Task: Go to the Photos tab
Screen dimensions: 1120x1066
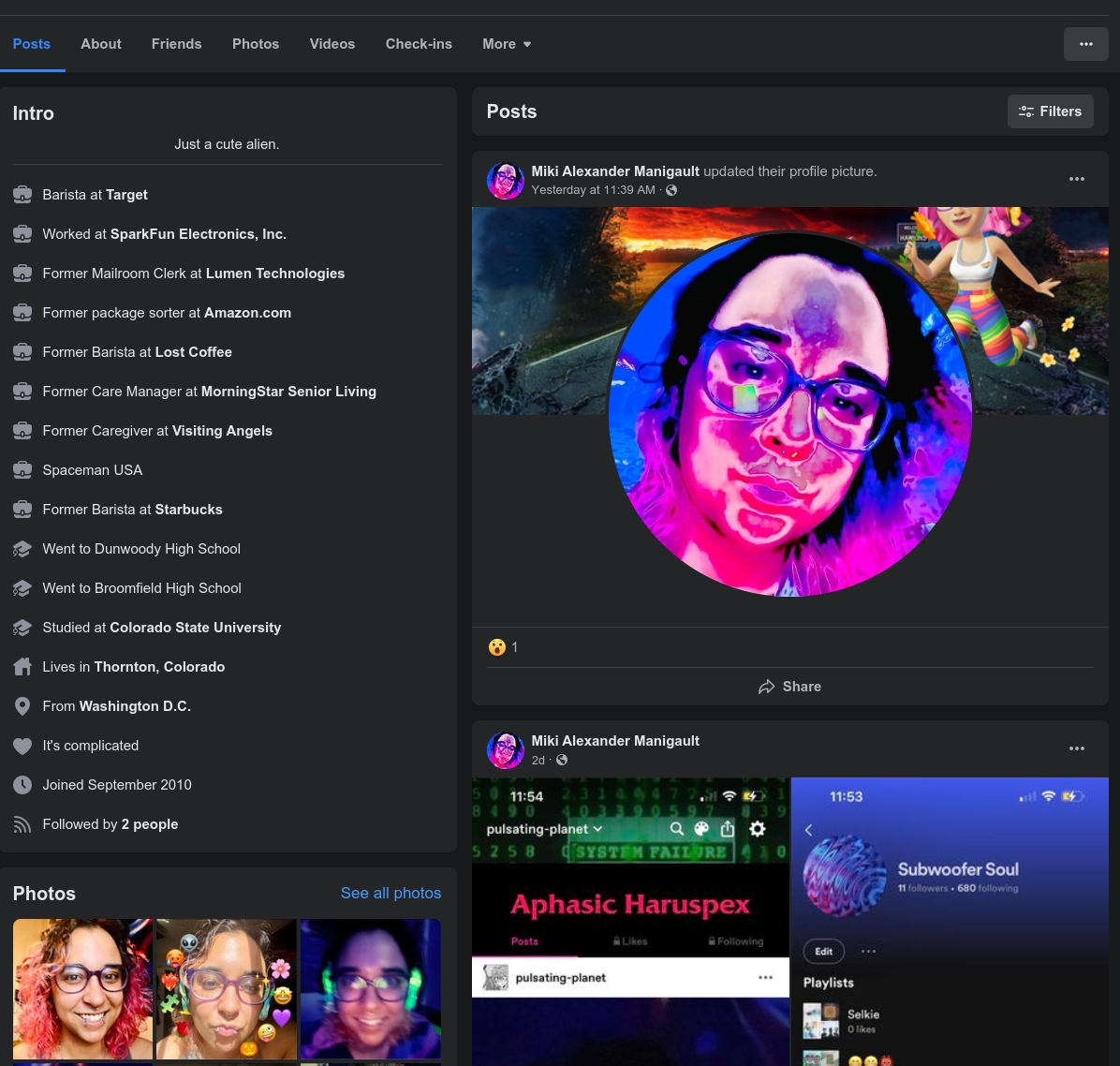Action: coord(256,44)
